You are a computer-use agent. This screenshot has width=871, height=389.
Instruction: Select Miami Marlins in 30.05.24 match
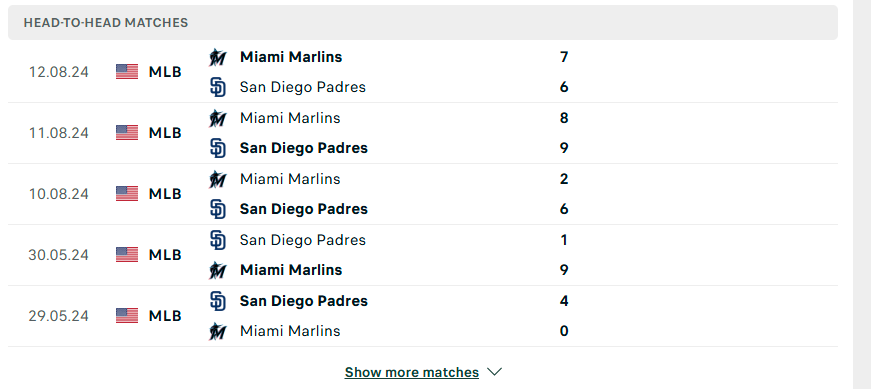pos(291,270)
